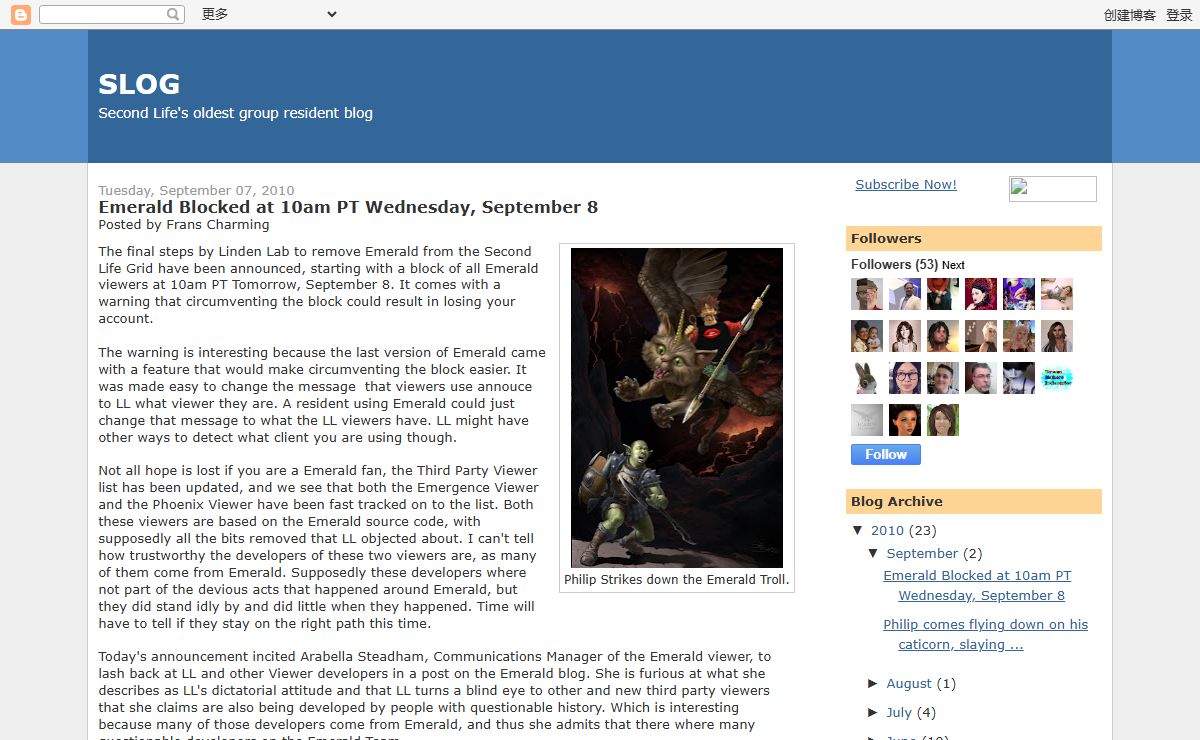Open the dark shaggy-haired man avatar
Image resolution: width=1200 pixels, height=740 pixels.
pos(943,336)
